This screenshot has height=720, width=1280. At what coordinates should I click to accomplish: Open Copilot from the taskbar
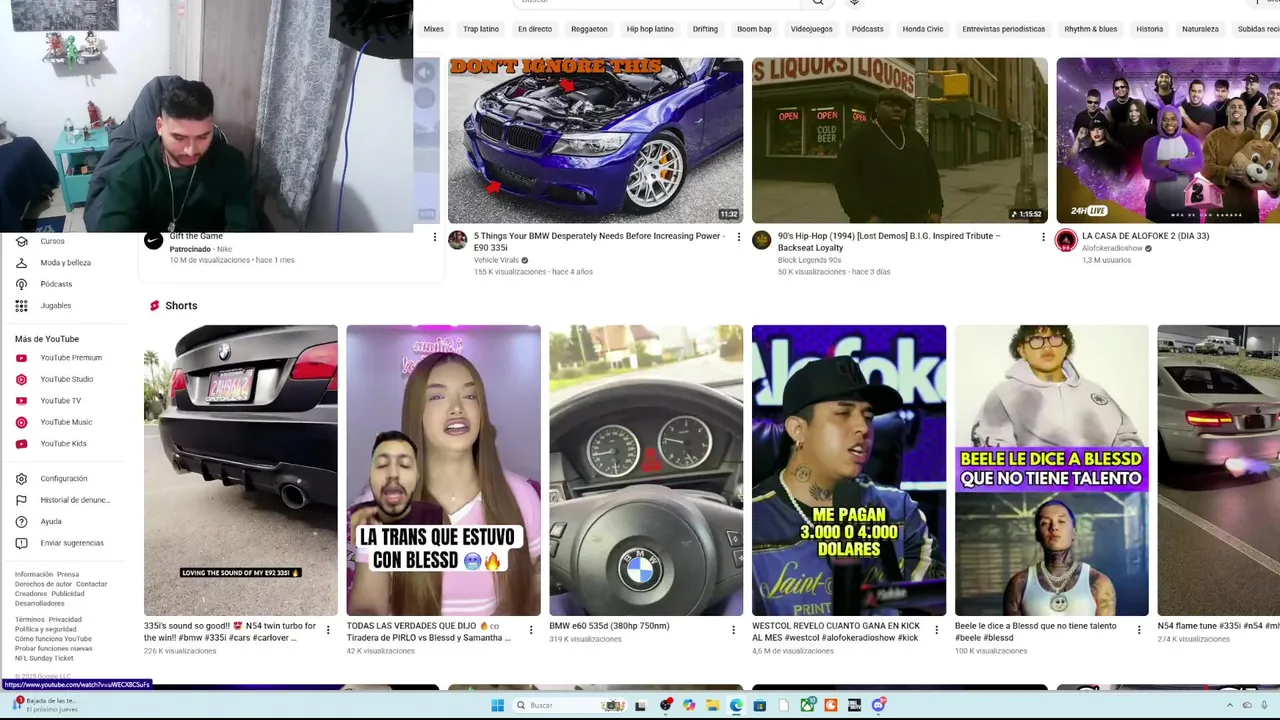coord(689,705)
